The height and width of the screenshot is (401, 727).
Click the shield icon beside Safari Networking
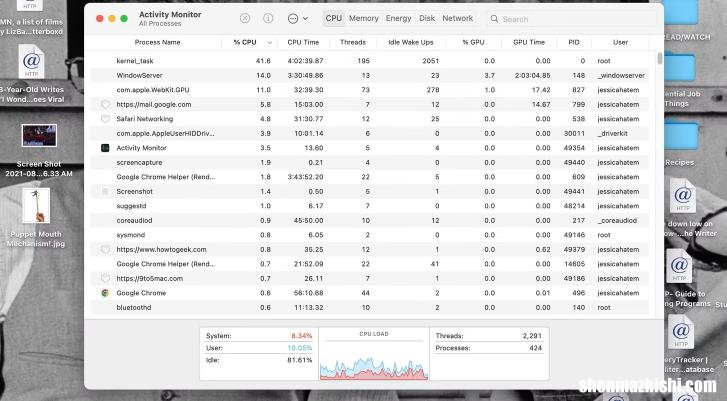(105, 119)
